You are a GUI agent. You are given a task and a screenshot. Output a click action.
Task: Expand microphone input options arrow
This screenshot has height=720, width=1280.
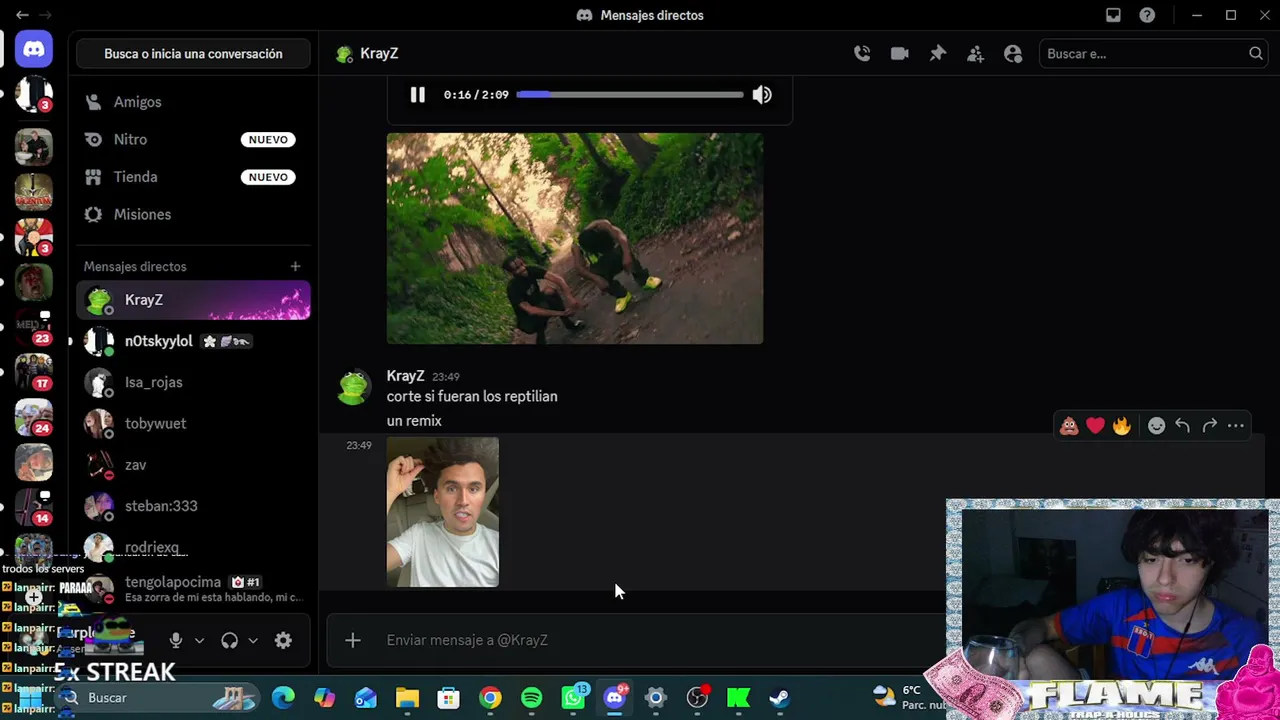[199, 640]
